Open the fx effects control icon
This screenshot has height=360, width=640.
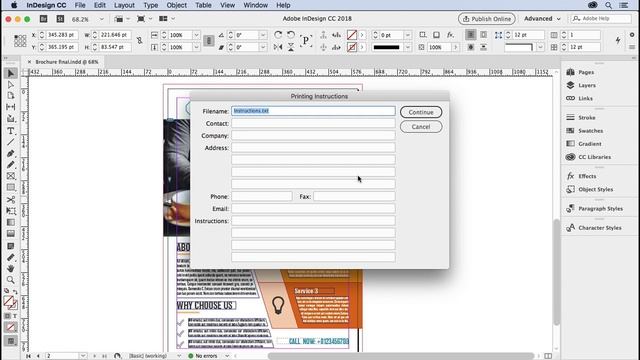450,35
